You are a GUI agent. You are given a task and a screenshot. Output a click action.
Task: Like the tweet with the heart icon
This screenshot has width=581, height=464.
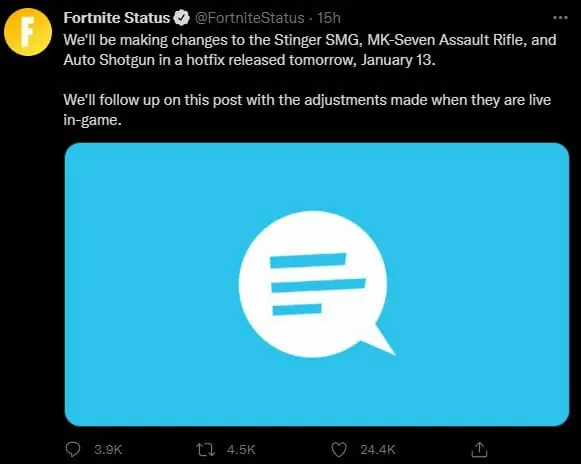pyautogui.click(x=338, y=450)
